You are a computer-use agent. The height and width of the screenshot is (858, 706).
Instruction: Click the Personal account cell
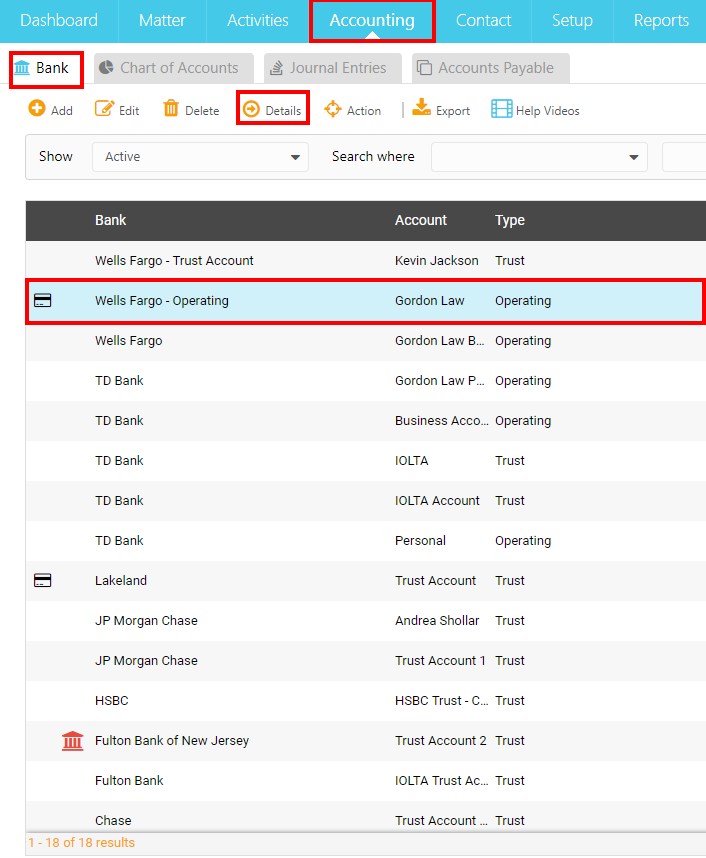coord(420,540)
